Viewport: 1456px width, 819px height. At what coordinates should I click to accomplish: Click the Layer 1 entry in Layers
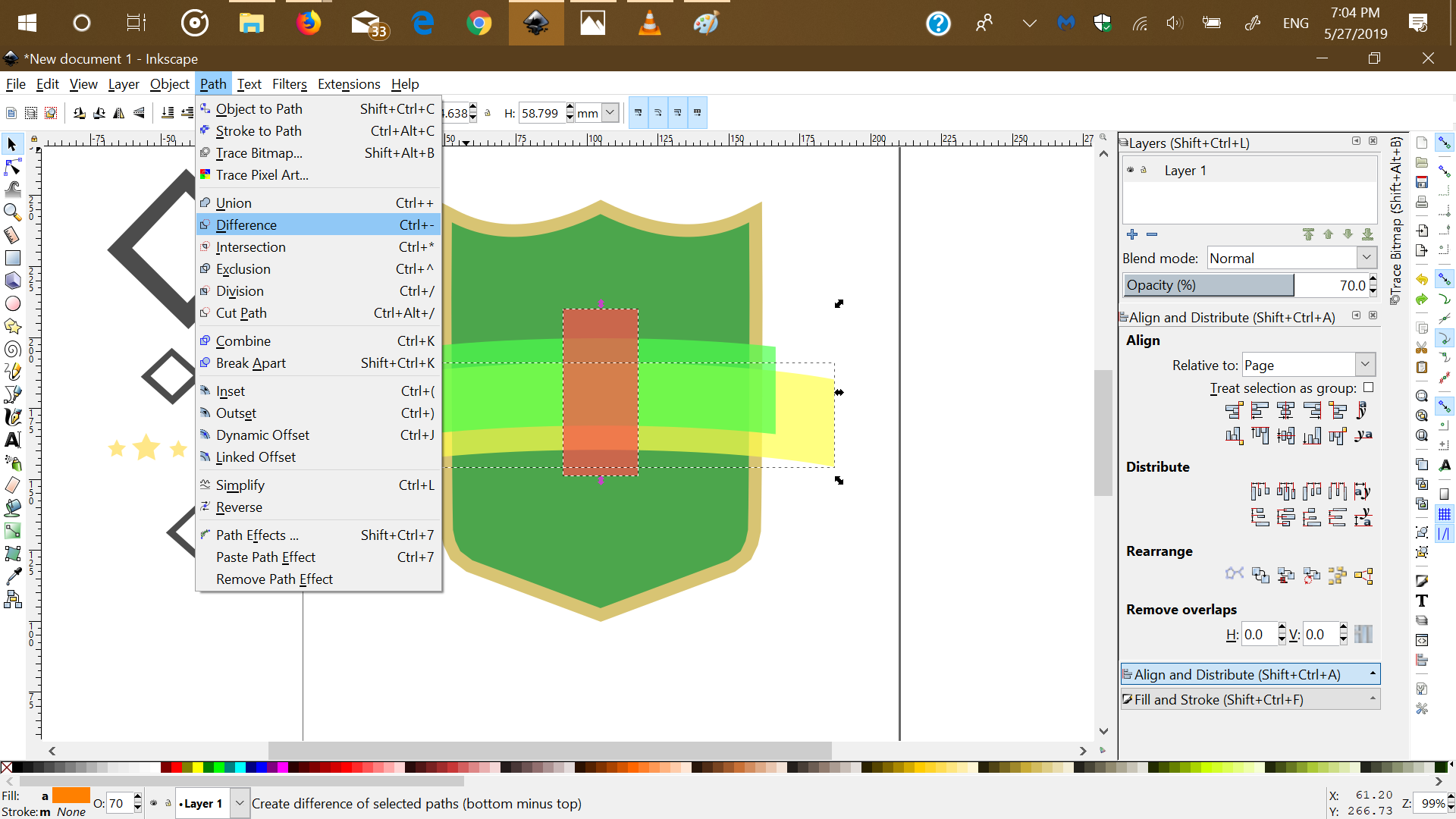click(x=1185, y=171)
